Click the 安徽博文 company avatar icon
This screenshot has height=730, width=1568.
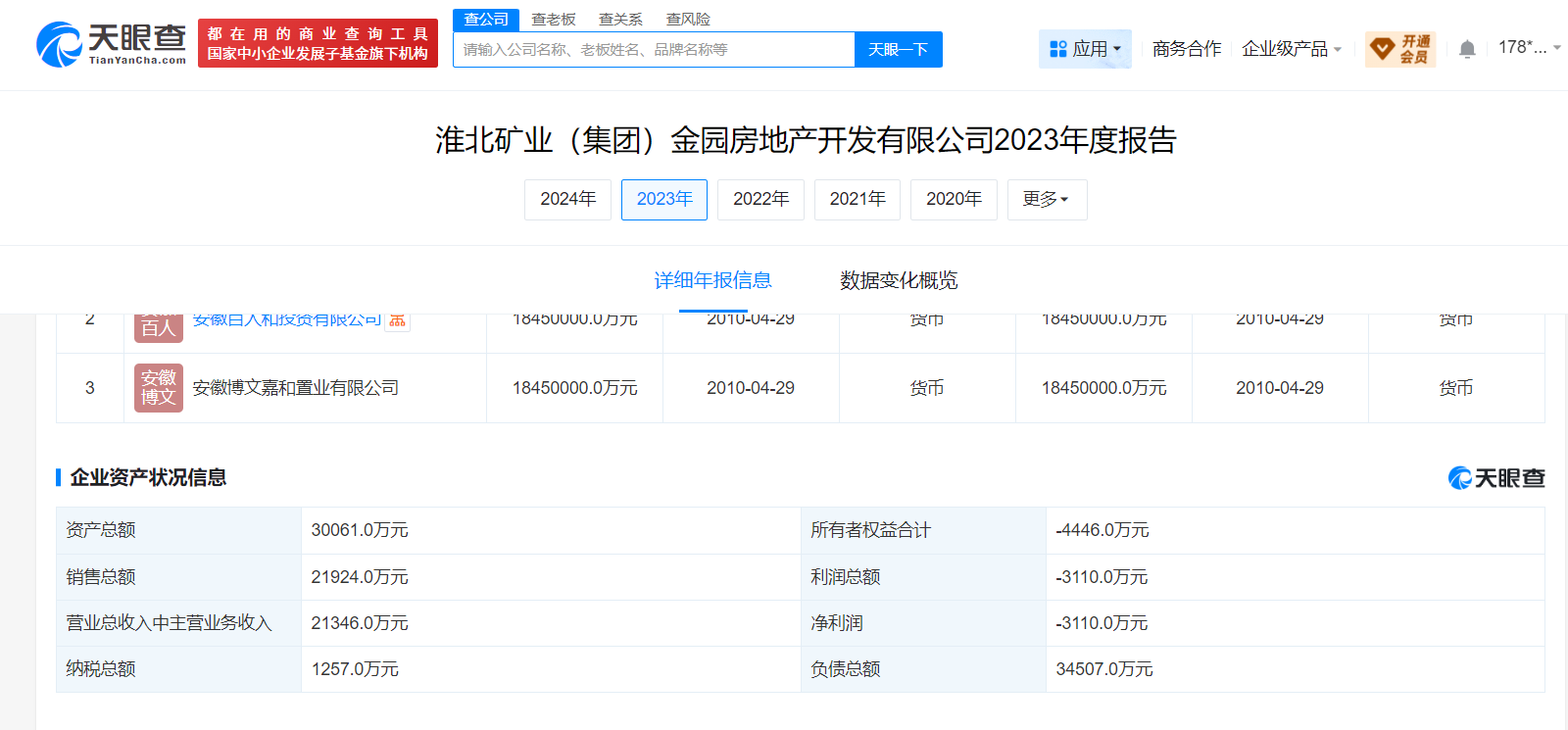click(x=159, y=388)
